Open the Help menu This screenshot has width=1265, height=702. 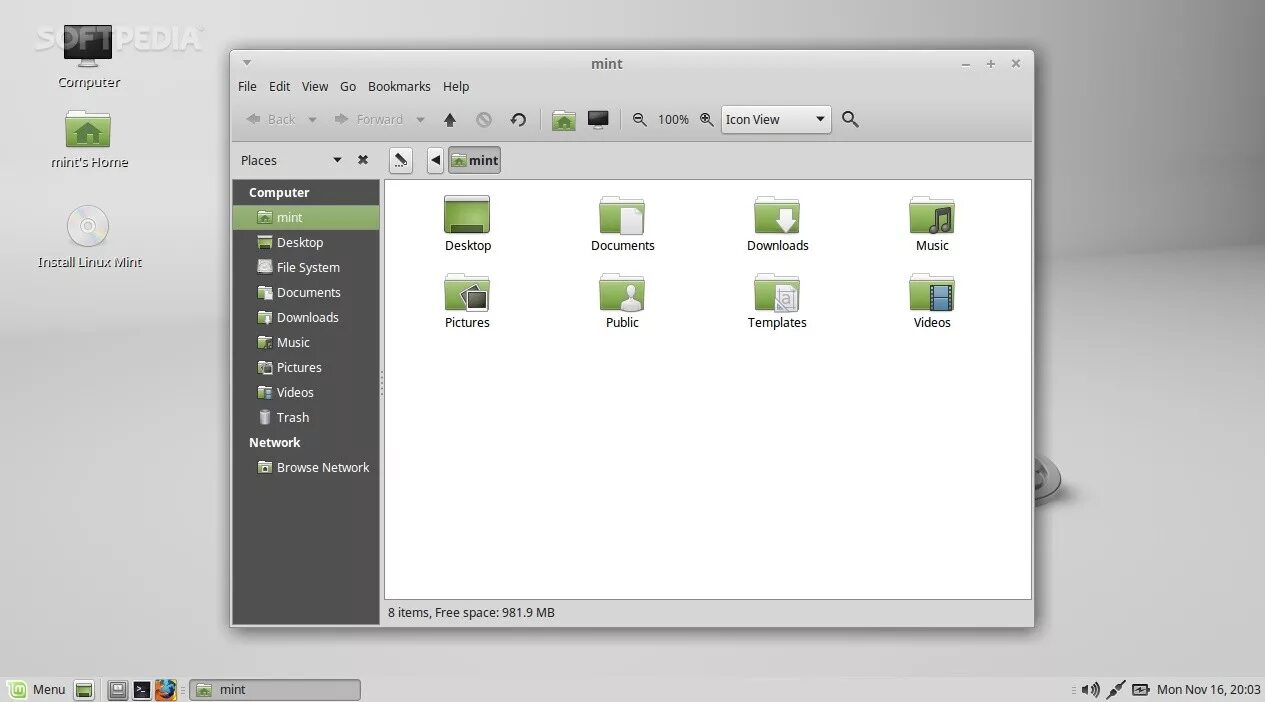click(456, 87)
